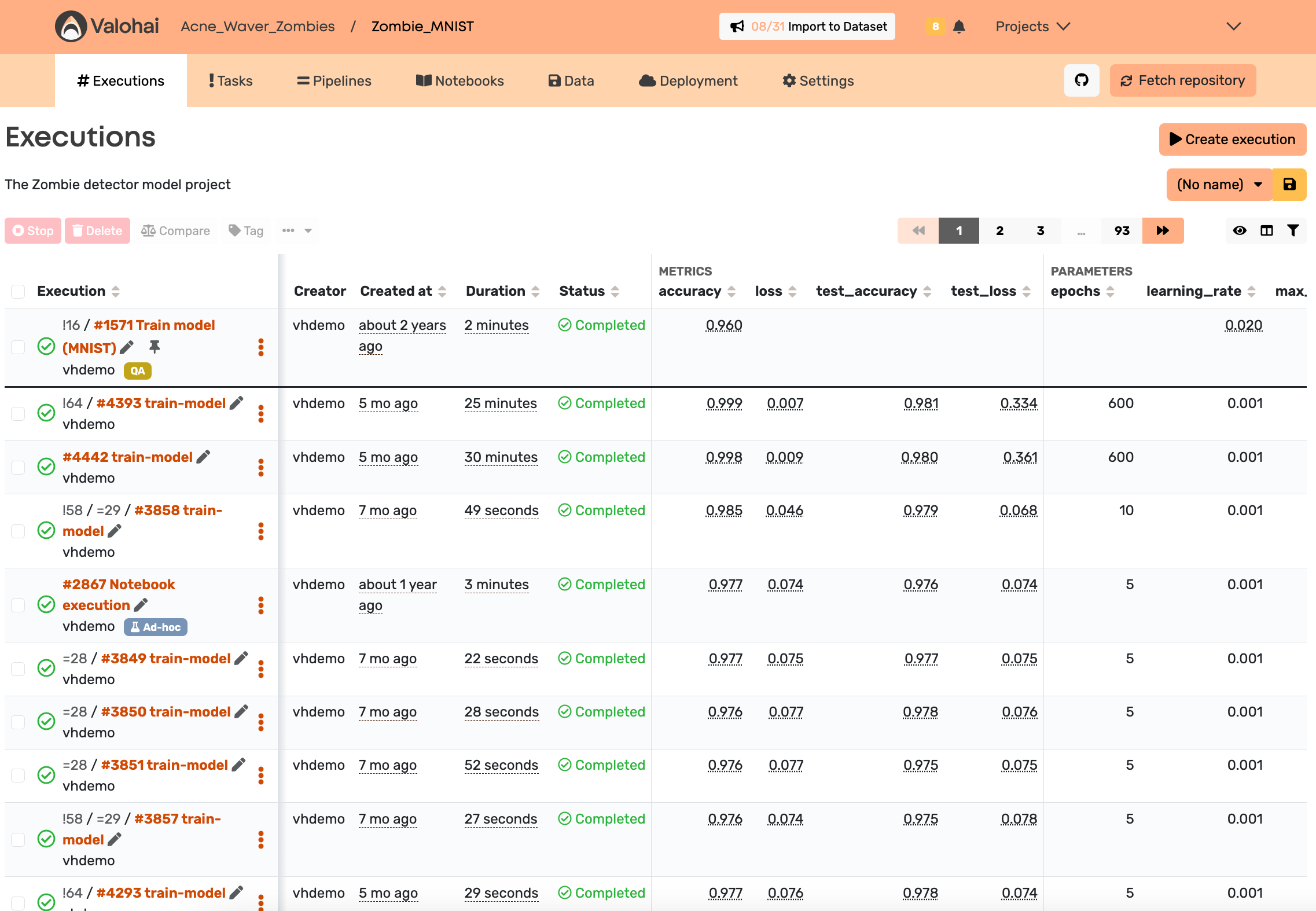
Task: Open the Deployment tab
Action: coord(688,81)
